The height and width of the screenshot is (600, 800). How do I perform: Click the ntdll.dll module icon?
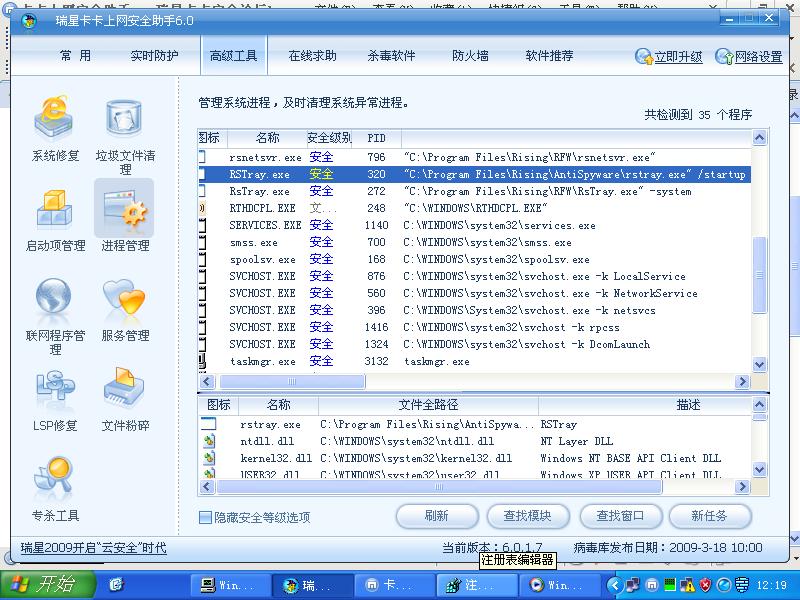tap(209, 441)
